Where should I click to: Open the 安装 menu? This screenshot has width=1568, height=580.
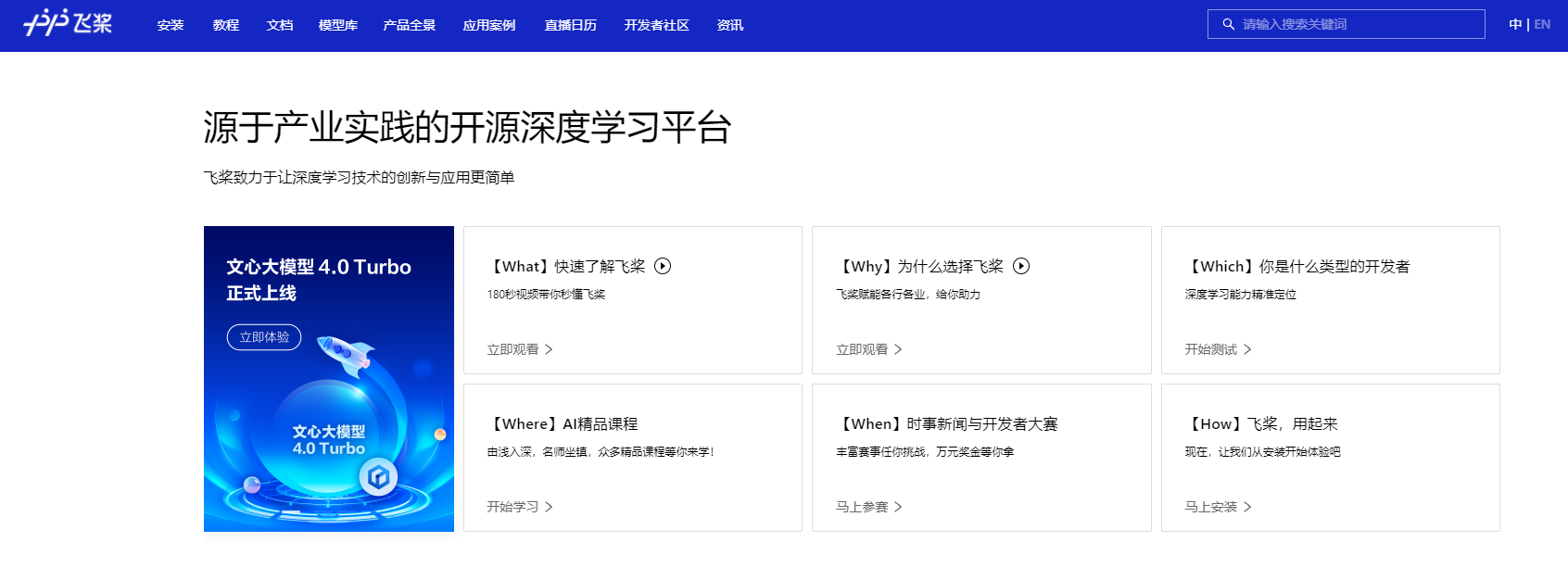(x=171, y=25)
